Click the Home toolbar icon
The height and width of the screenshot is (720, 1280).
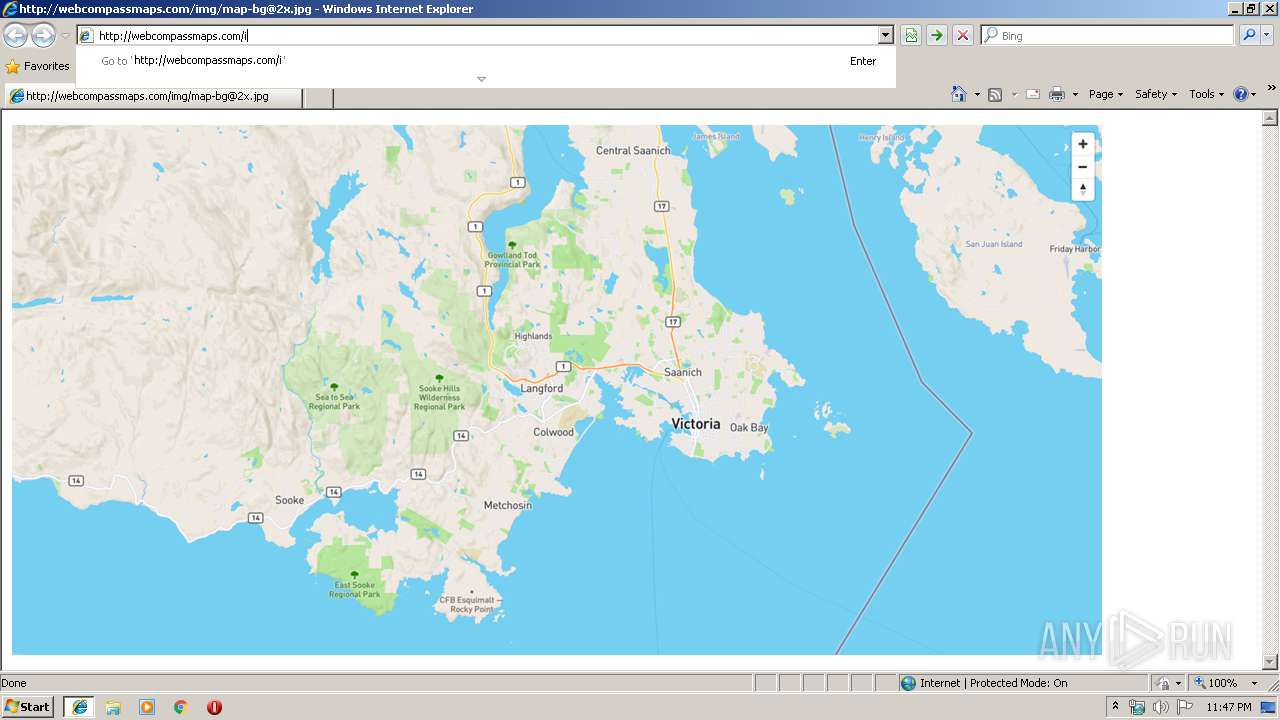tap(958, 94)
